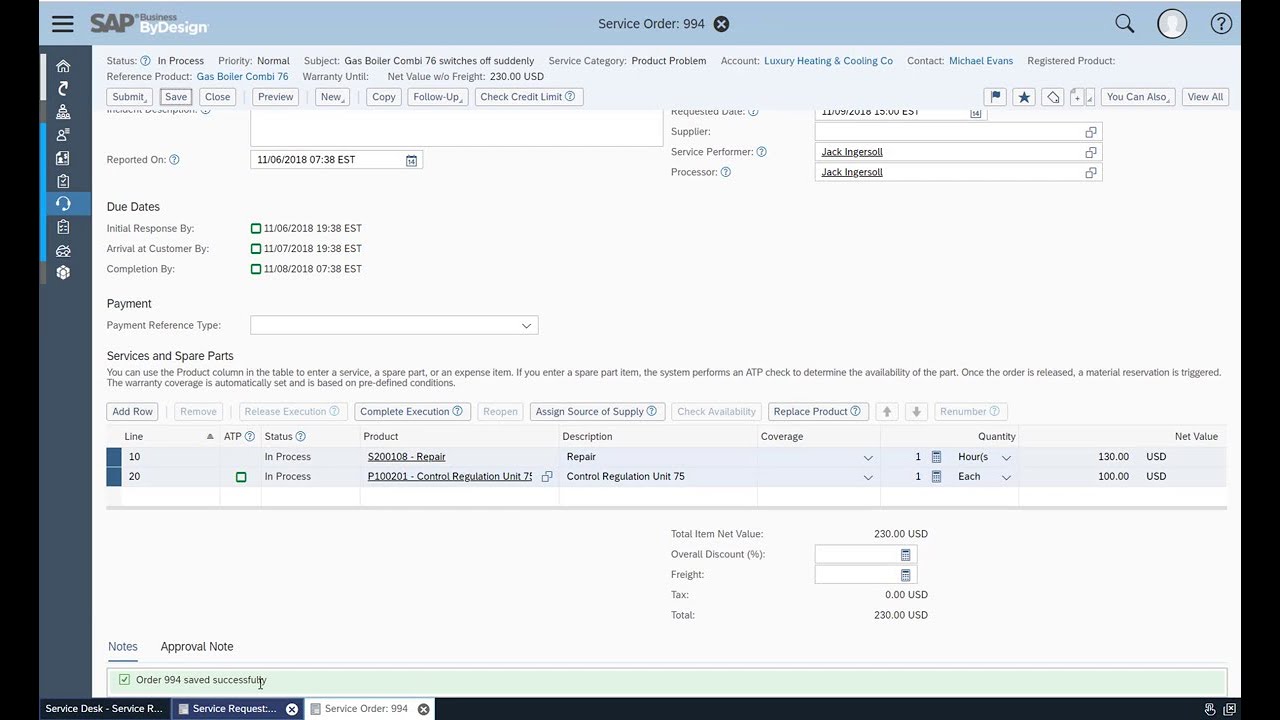Open the checklist clipboard sidebar icon
This screenshot has width=1280, height=720.
[x=63, y=227]
